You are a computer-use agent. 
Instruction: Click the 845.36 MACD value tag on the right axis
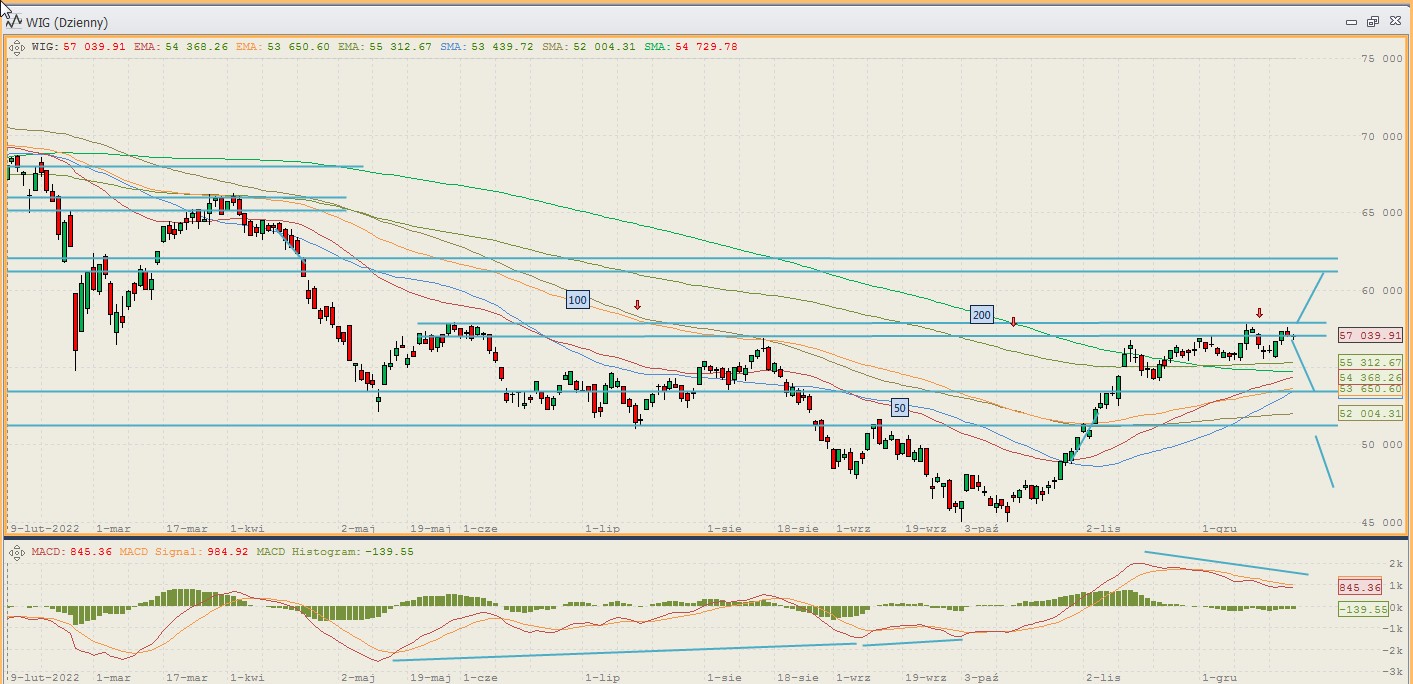1358,587
